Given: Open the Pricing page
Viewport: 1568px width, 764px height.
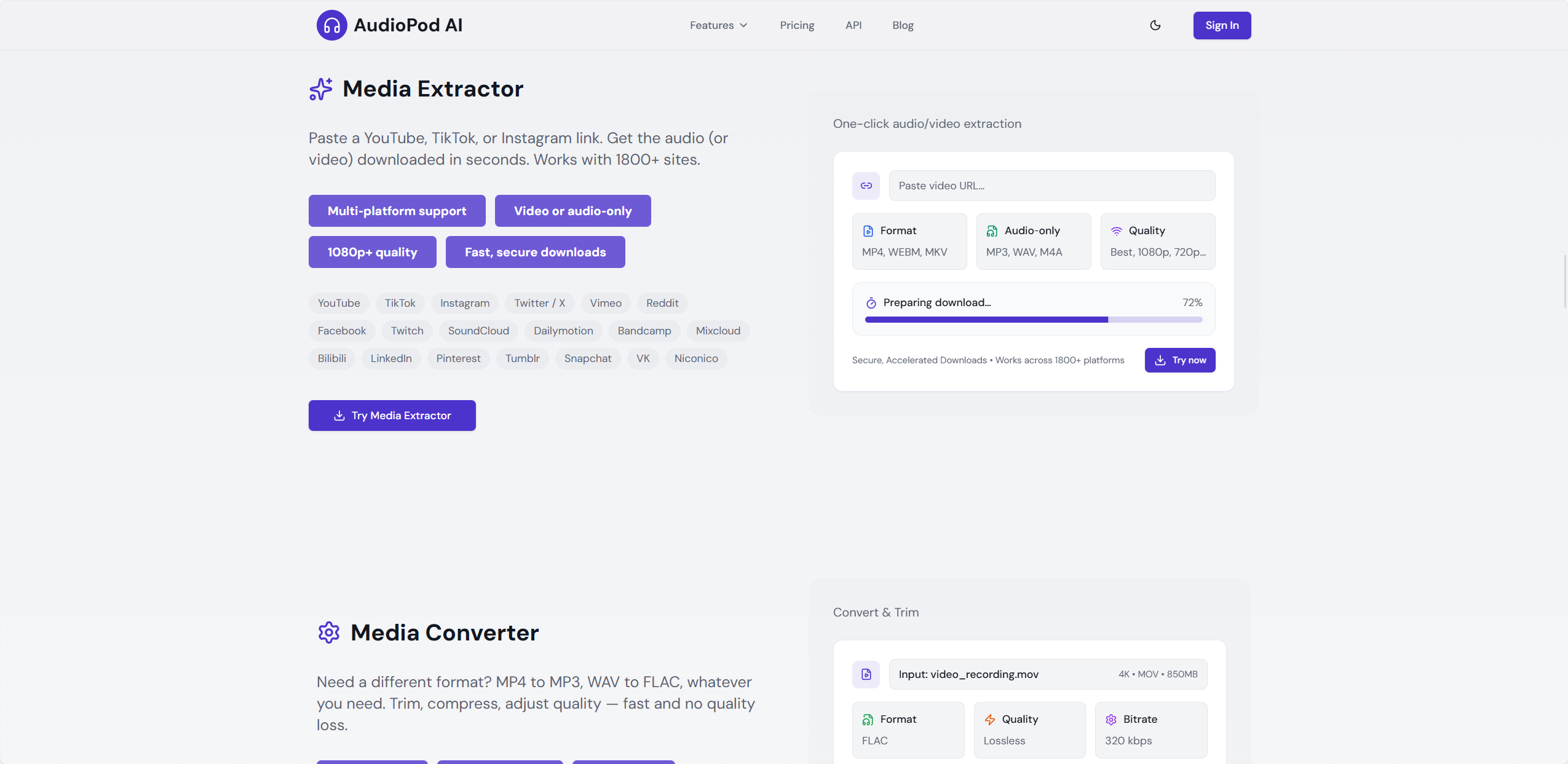Looking at the screenshot, I should (x=797, y=25).
